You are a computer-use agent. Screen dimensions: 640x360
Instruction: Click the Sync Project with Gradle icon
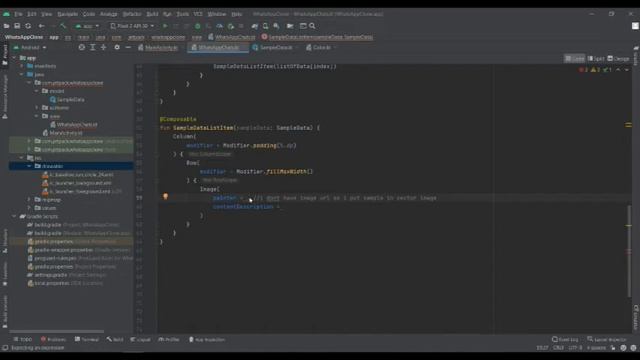(255, 26)
